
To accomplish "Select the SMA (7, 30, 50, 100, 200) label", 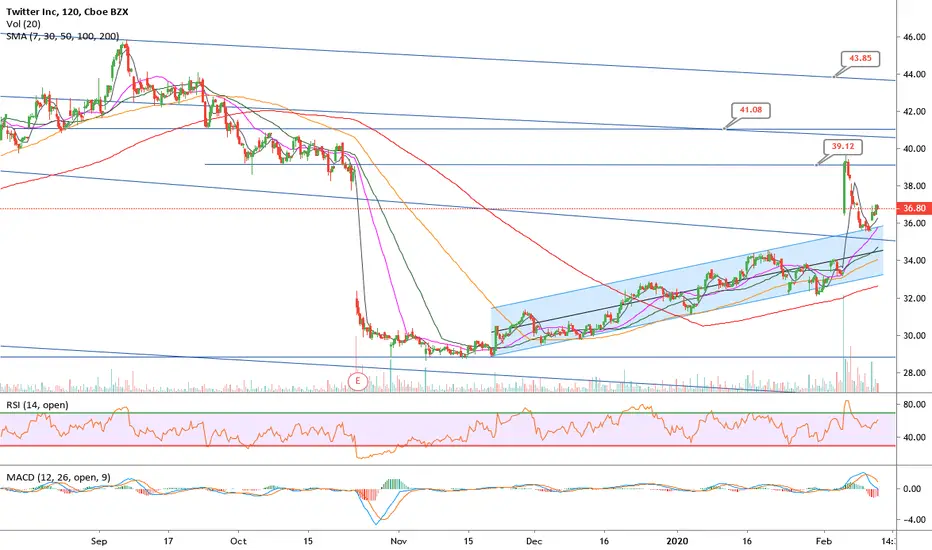I will click(62, 36).
